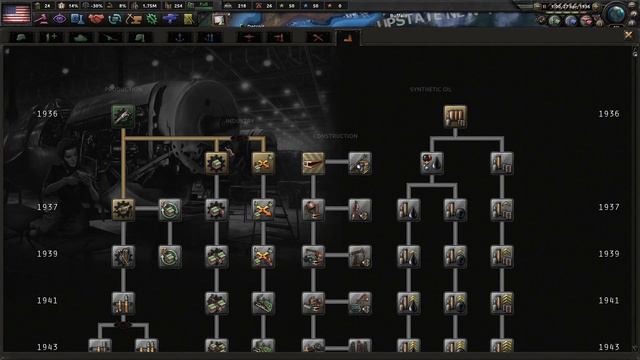Screen dimensions: 640x360
Task: Open the intelligence agency eye icon
Action: click(59, 19)
